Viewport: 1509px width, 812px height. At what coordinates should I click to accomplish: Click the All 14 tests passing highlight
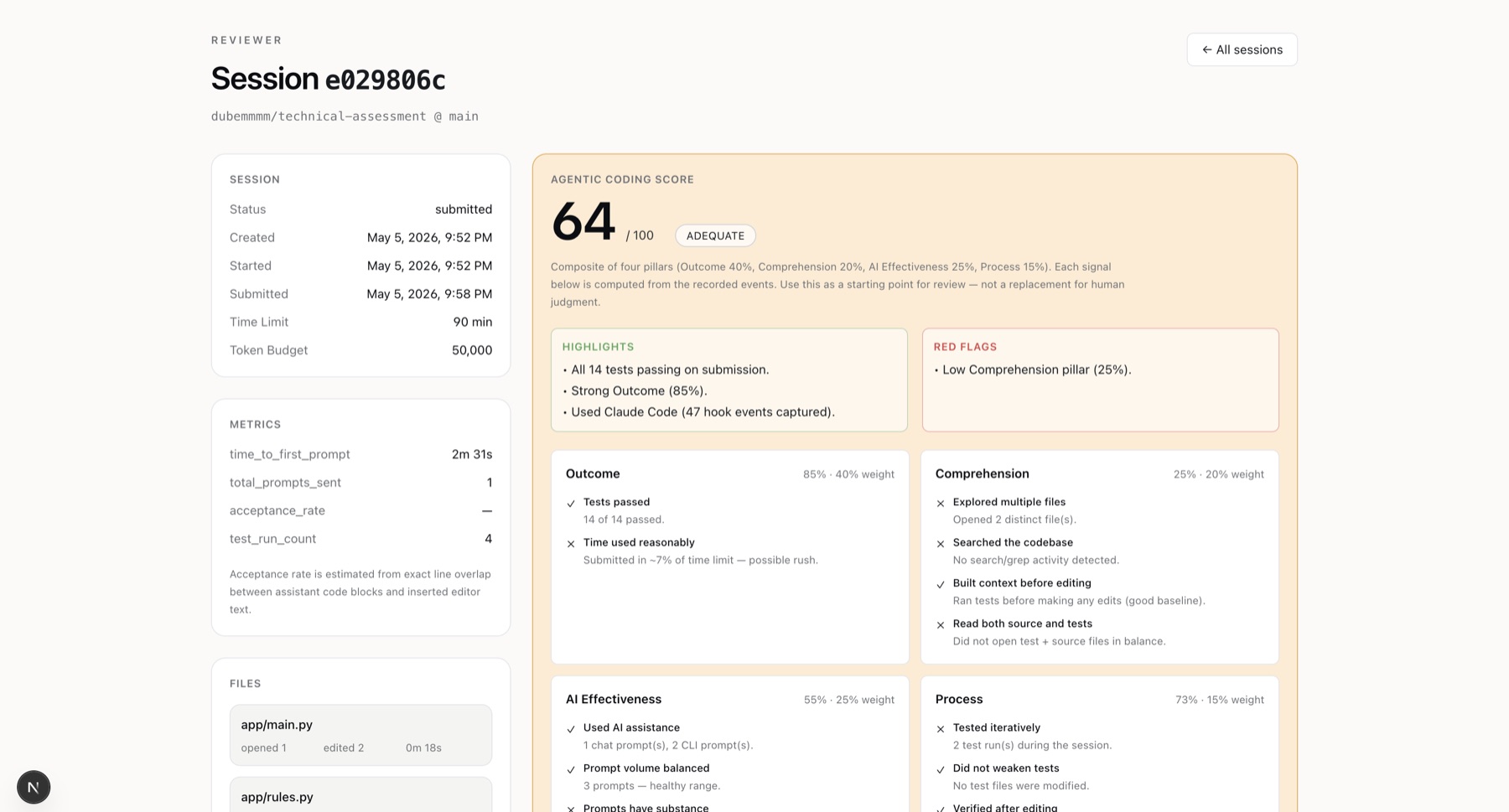pos(670,370)
